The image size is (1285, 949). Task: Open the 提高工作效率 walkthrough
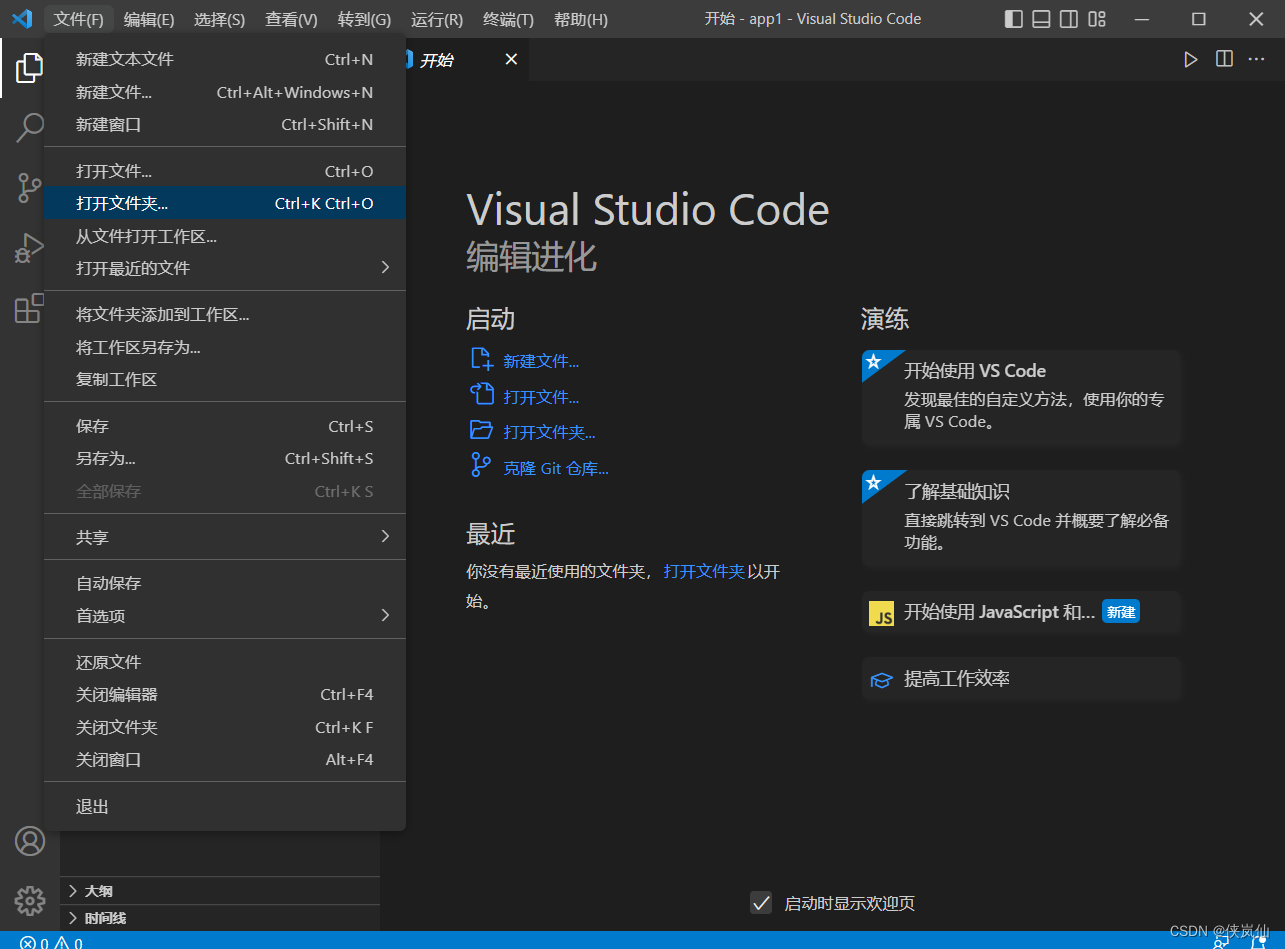click(1021, 679)
